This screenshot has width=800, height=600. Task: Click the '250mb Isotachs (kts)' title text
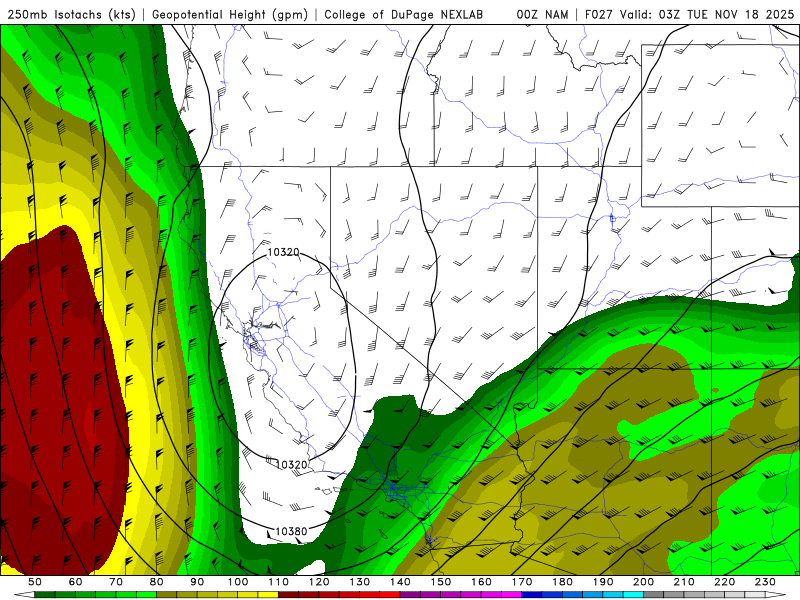click(x=71, y=15)
